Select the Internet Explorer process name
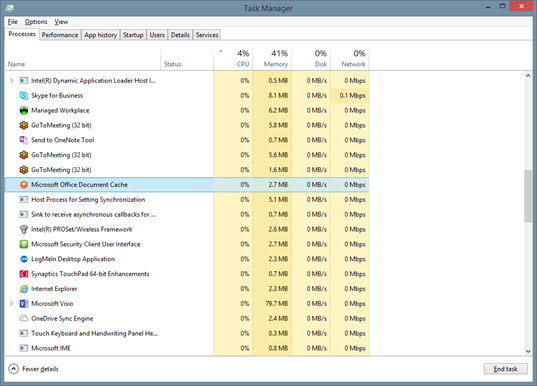The image size is (537, 386). [54, 289]
